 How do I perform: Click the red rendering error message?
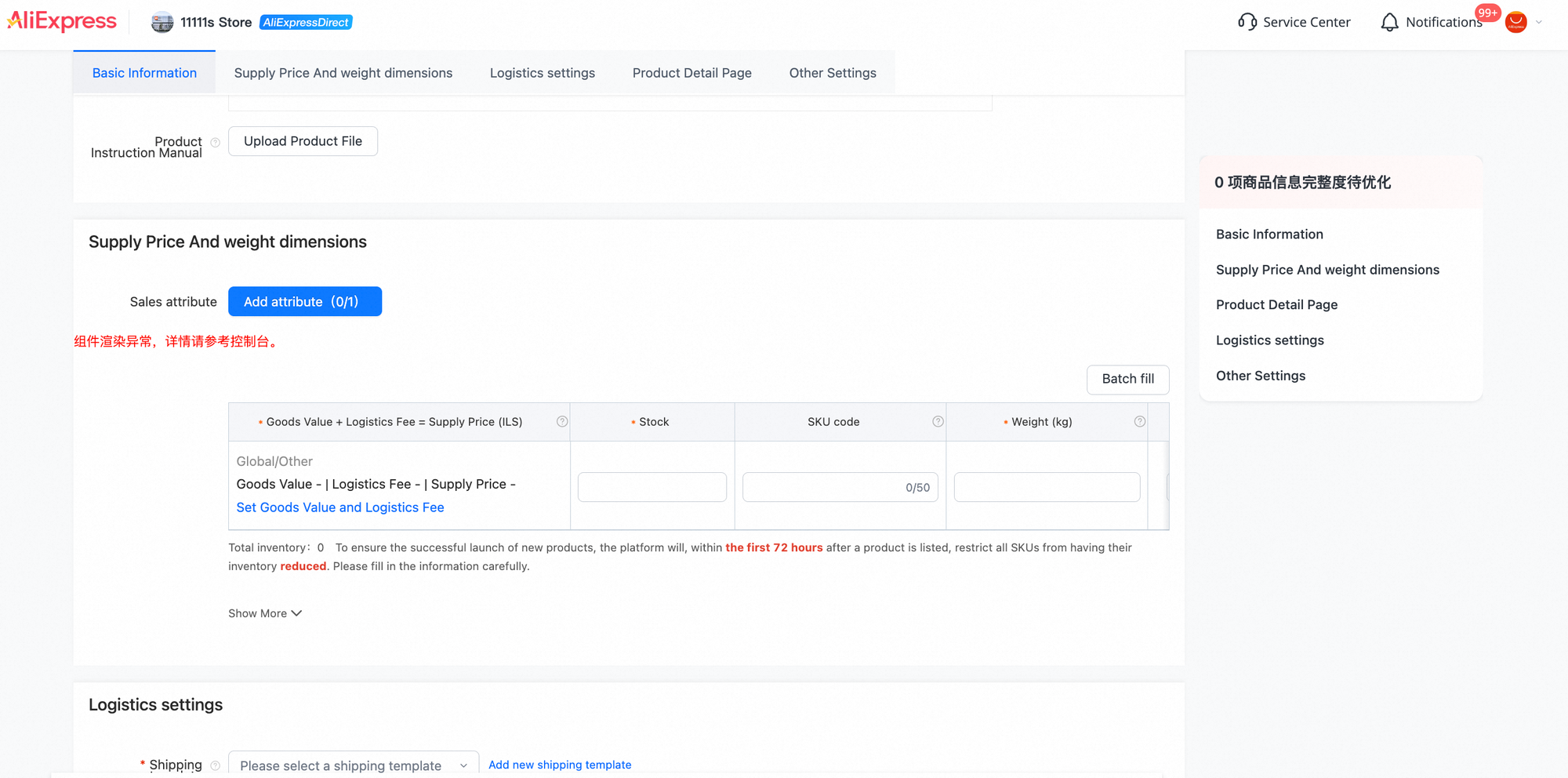(178, 341)
